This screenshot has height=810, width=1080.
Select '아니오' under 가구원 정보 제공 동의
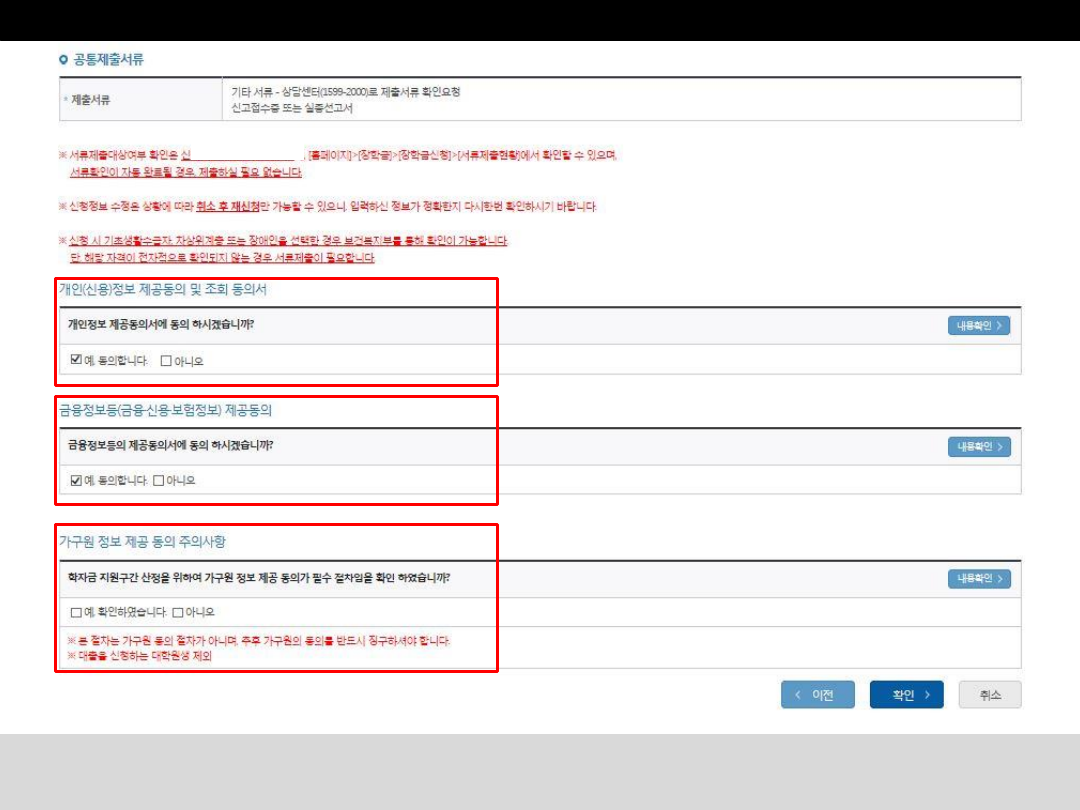point(178,612)
